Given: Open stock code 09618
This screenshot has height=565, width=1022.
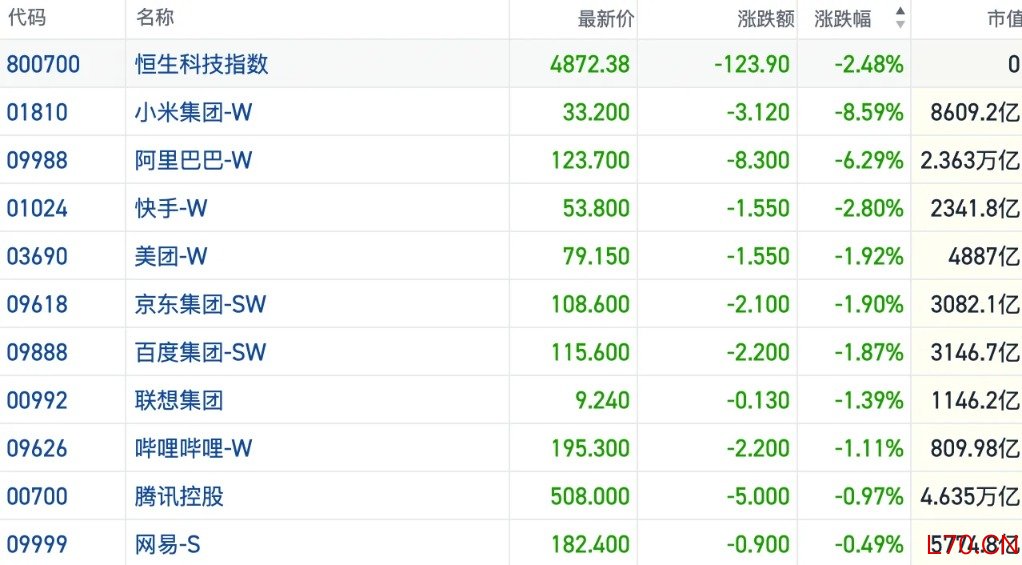Looking at the screenshot, I should pos(37,304).
